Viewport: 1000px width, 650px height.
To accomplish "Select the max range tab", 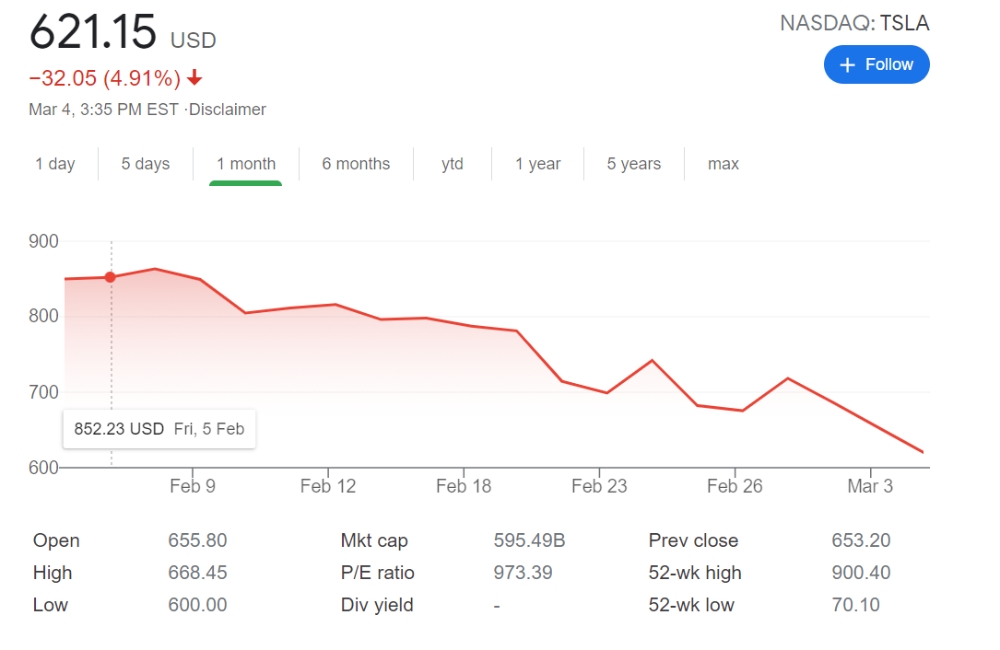I will [x=723, y=164].
